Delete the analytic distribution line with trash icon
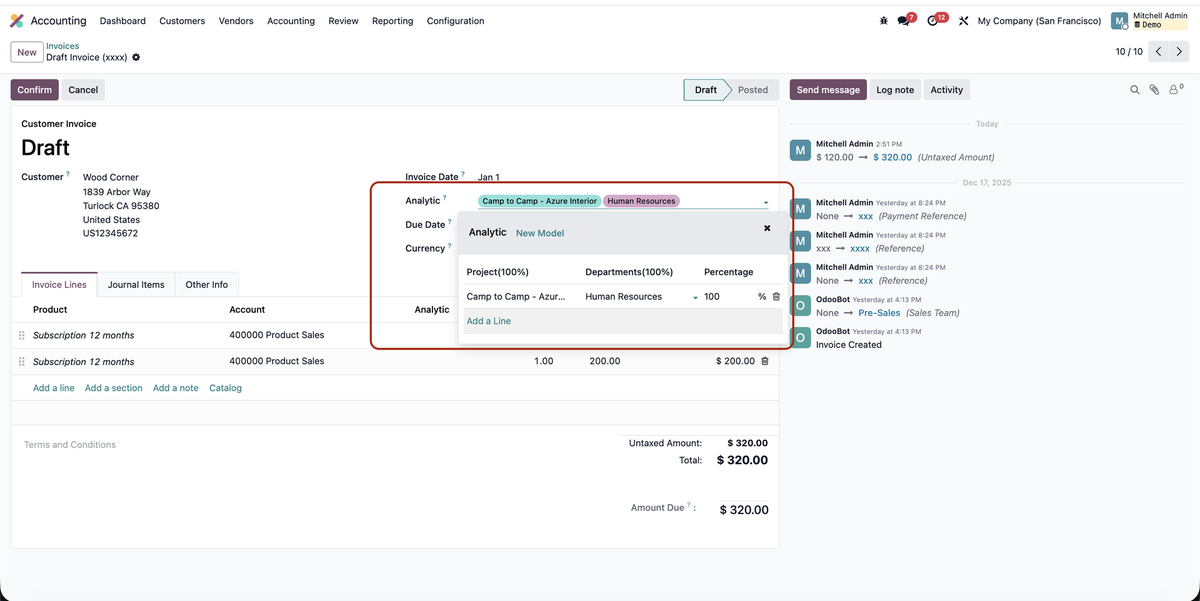The image size is (1200, 601). 776,297
